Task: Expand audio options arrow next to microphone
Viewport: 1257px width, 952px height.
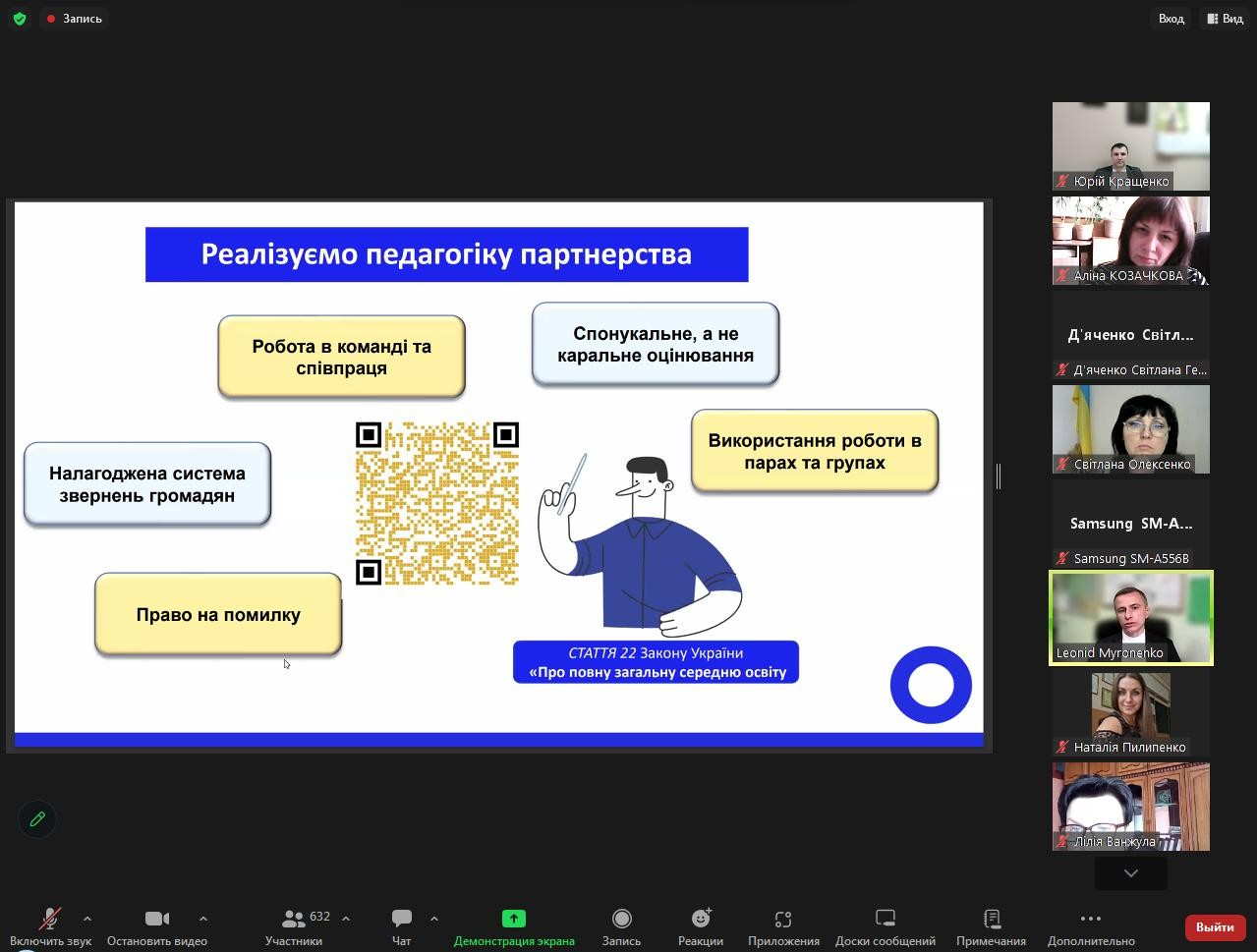Action: point(87,919)
